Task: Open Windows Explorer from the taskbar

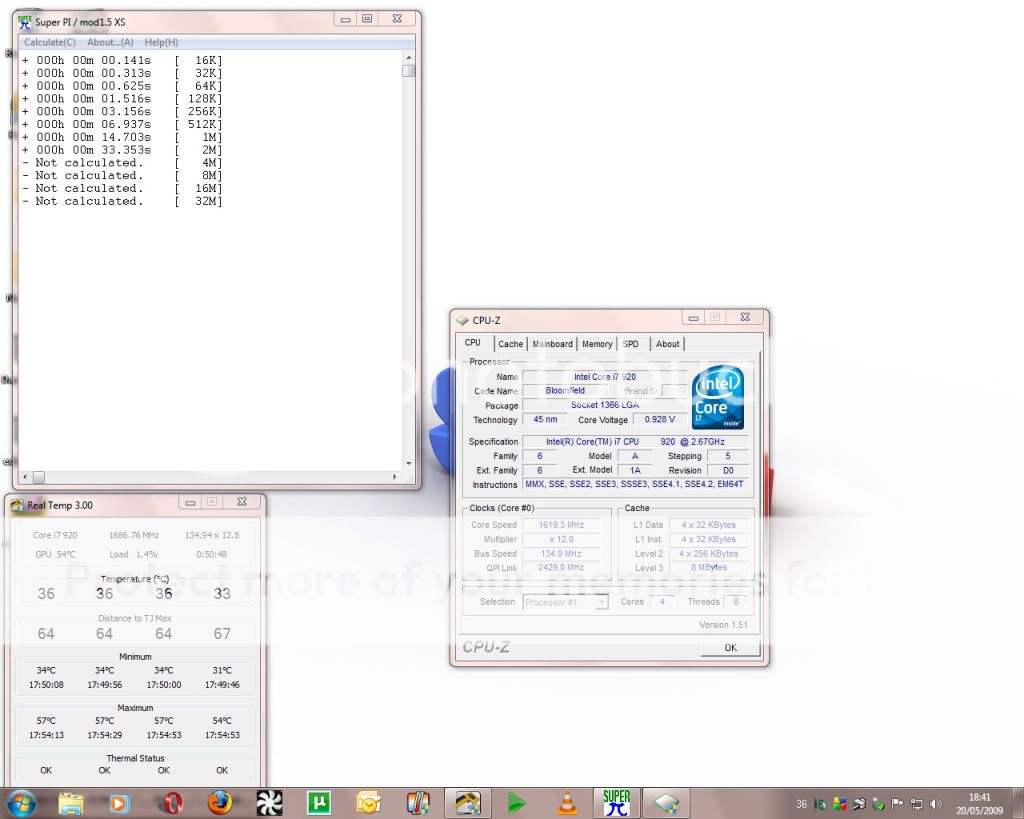Action: 71,803
